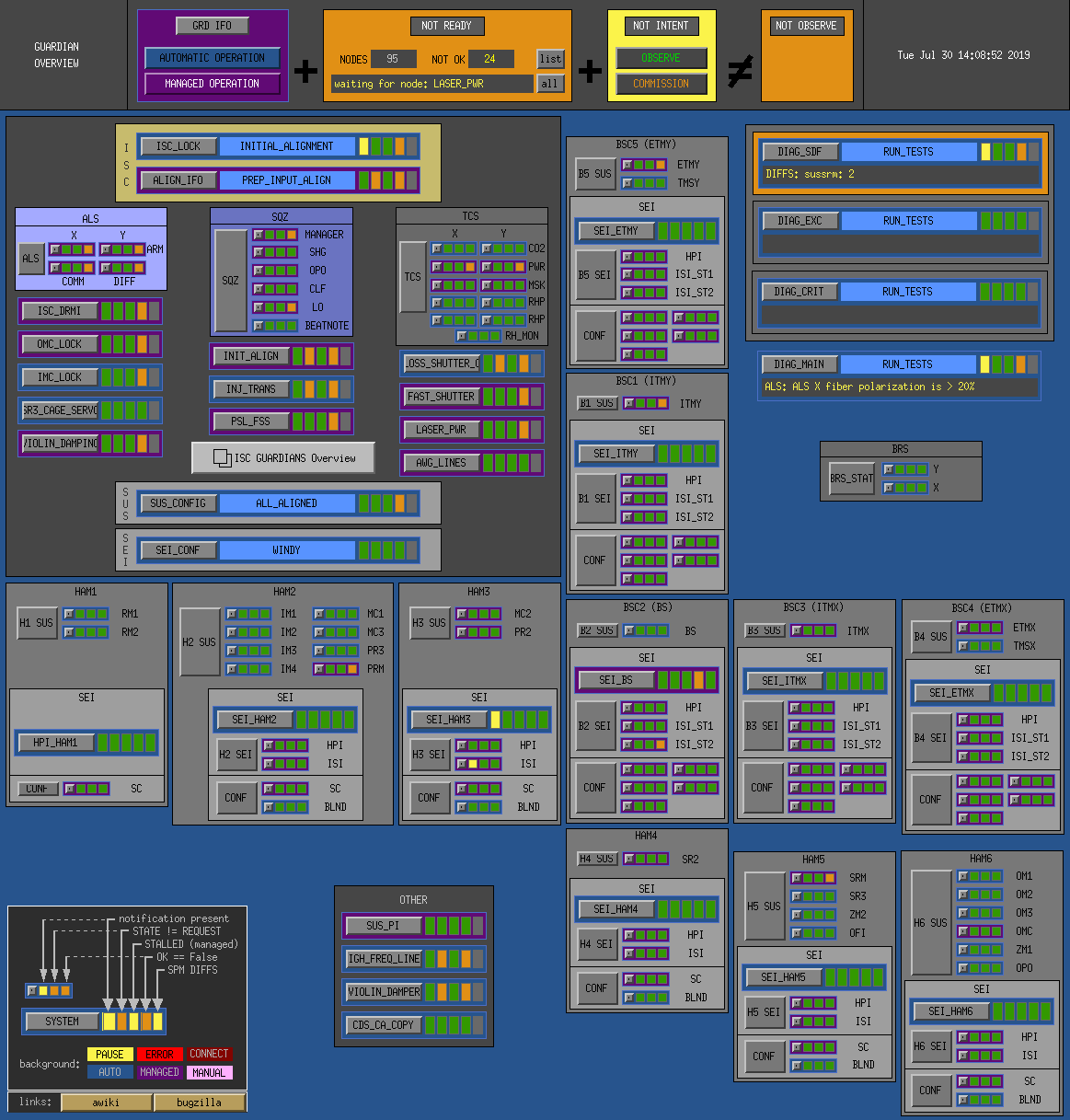
Task: Open the DIAG_MAIN node
Action: pos(800,364)
